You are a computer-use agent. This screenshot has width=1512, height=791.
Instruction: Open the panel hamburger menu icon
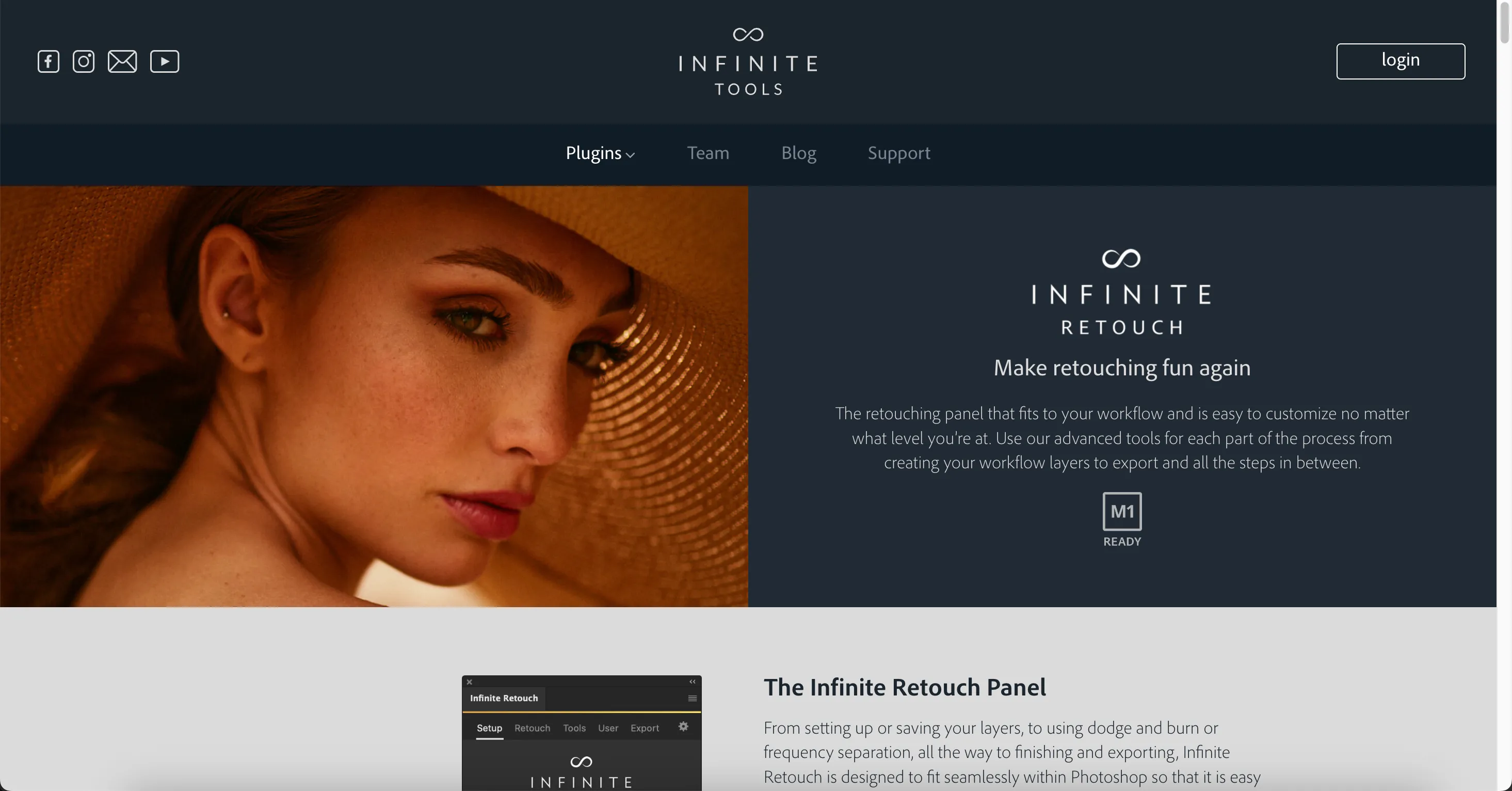(692, 698)
